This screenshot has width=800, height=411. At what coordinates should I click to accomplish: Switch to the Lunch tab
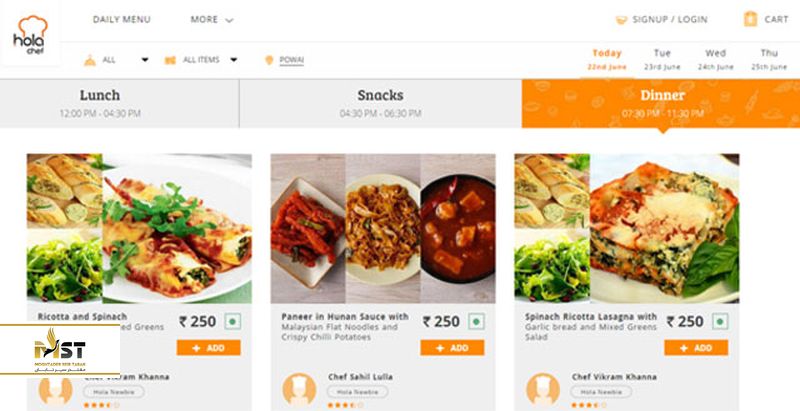tap(100, 103)
